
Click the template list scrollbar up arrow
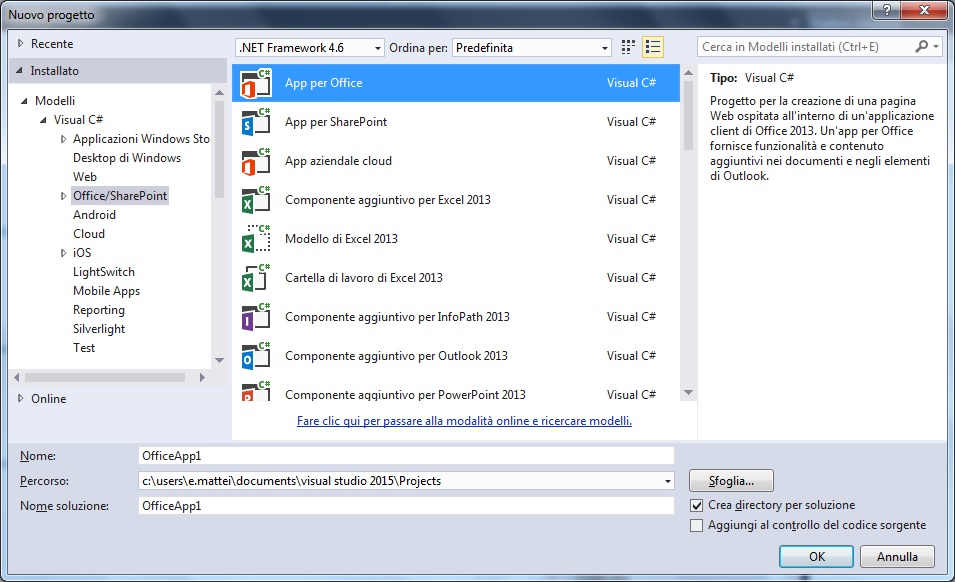click(x=689, y=73)
